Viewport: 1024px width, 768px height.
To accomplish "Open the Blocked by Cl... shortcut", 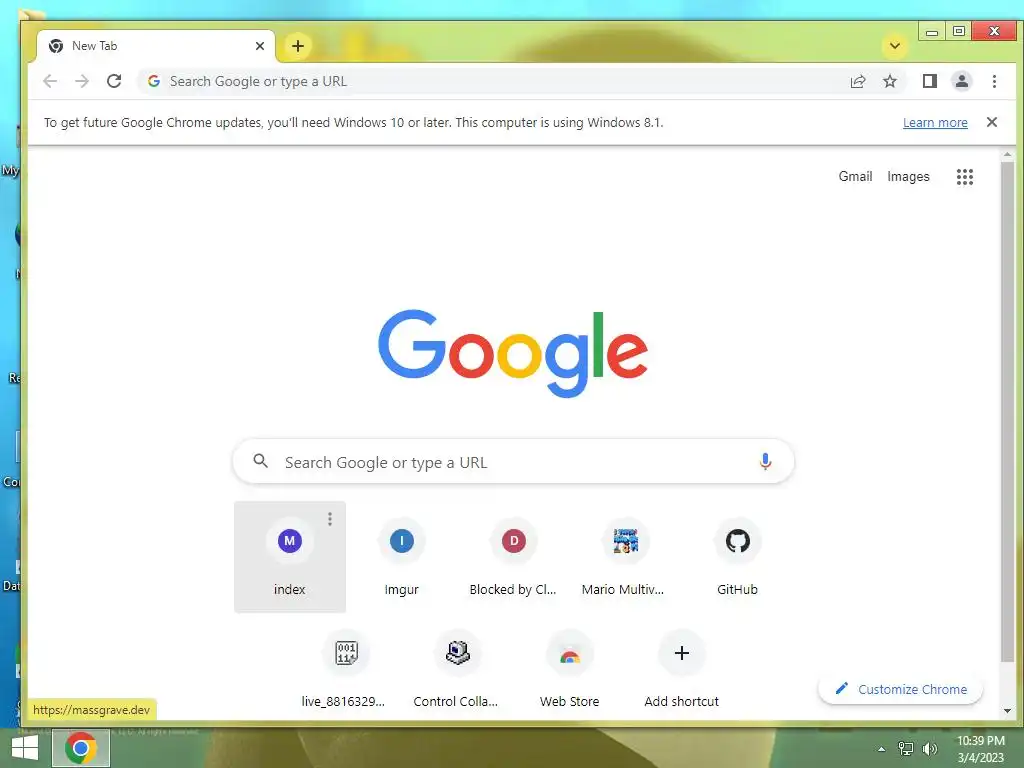I will click(513, 556).
